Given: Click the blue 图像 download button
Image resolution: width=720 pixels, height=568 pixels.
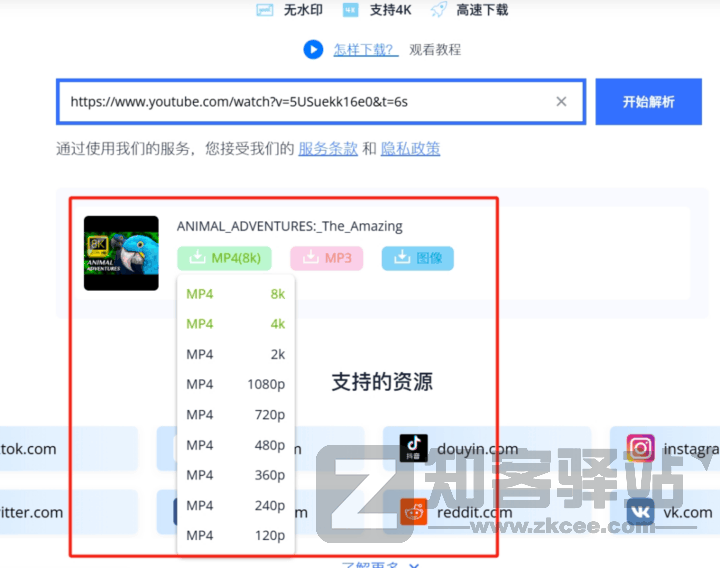Looking at the screenshot, I should (417, 258).
